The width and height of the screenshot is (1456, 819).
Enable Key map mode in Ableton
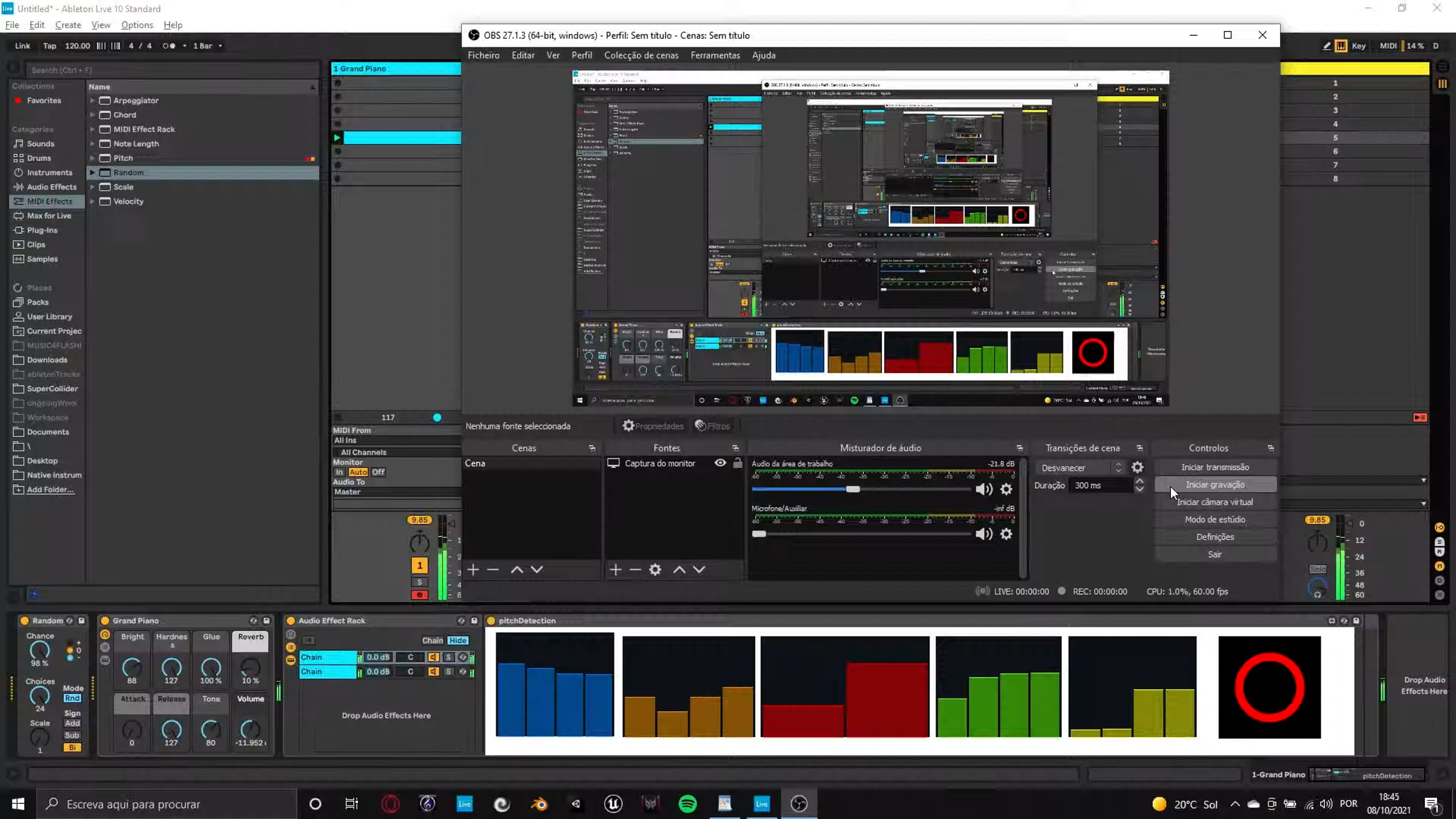coord(1358,45)
